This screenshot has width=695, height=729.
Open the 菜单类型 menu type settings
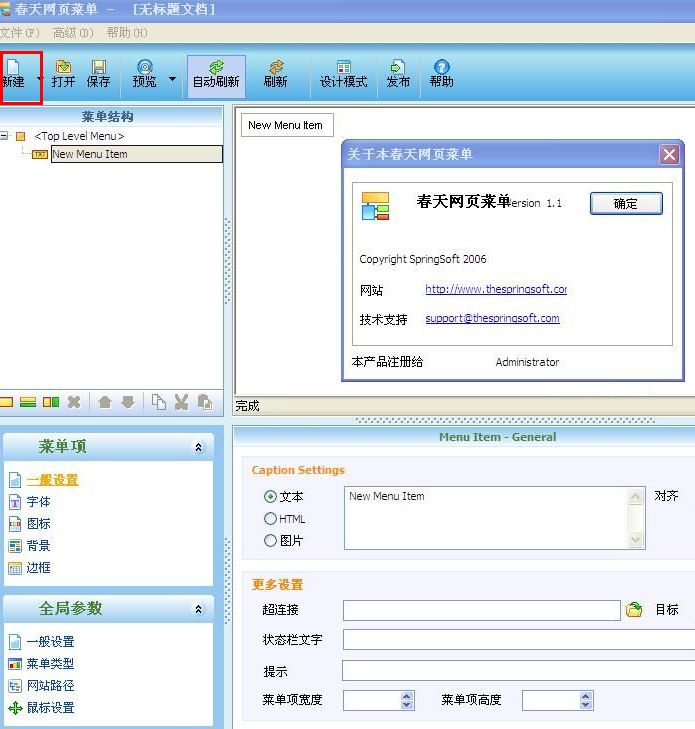[50, 664]
